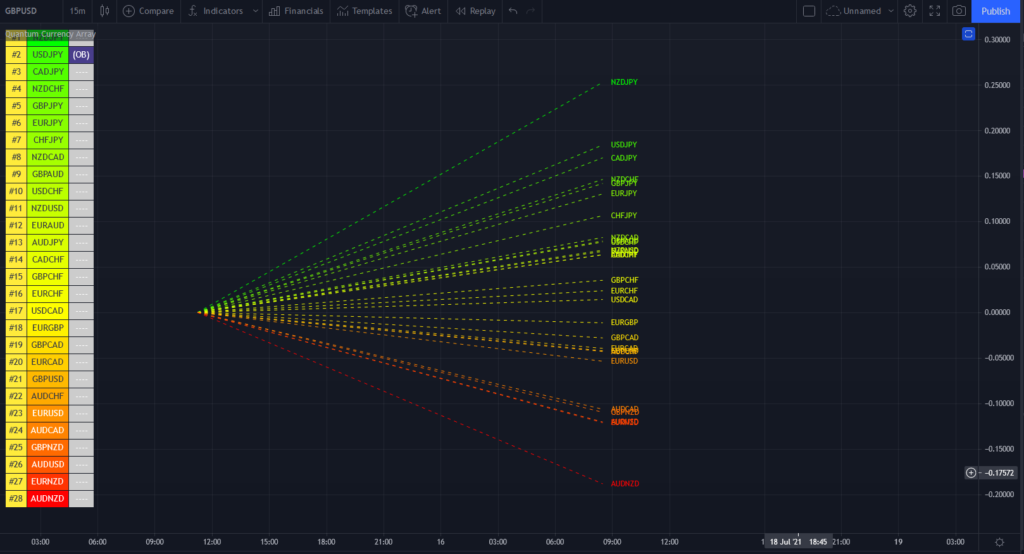Viewport: 1024px width, 554px height.
Task: Expand the layout name dropdown arrow
Action: point(891,11)
